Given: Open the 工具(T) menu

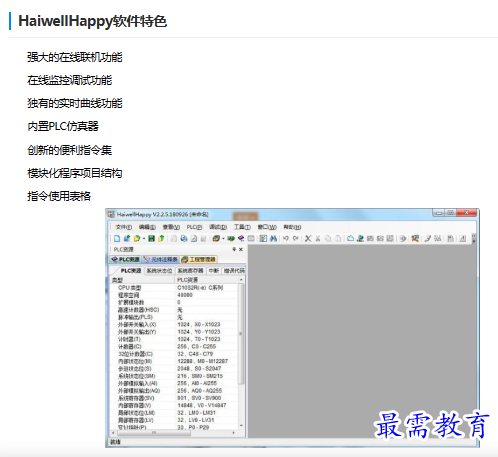Looking at the screenshot, I should coord(242,227).
